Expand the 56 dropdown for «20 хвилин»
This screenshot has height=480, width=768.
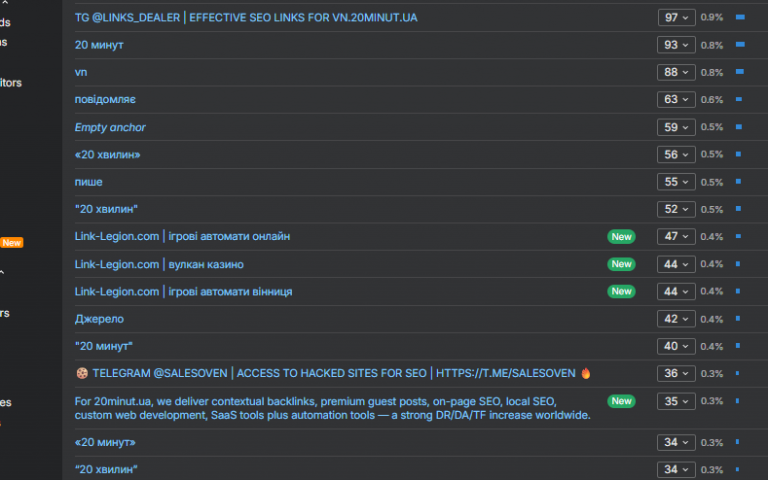676,155
